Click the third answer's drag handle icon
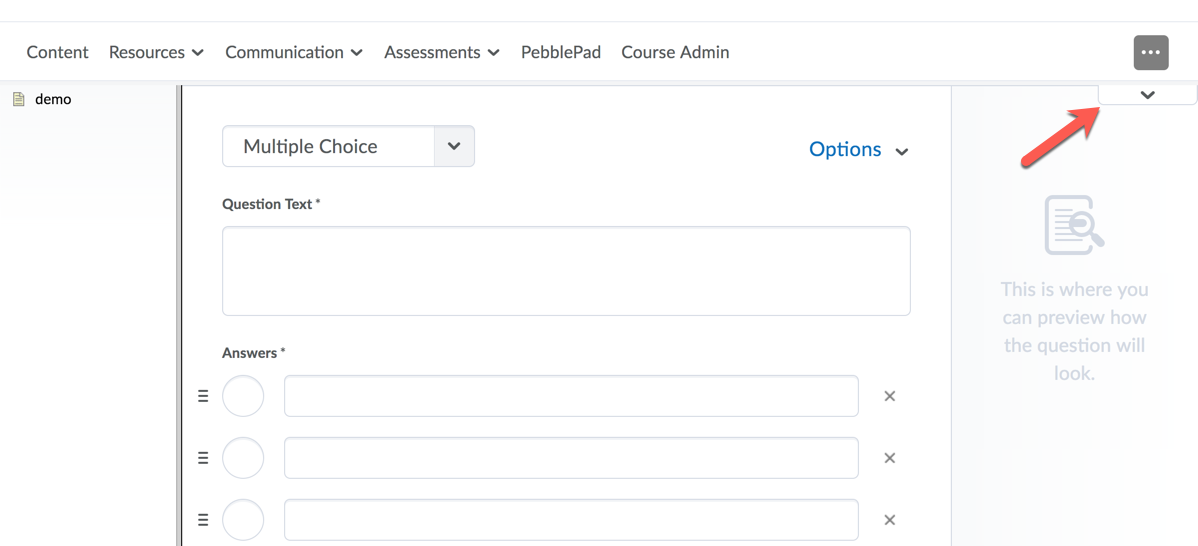Screen dimensions: 1198x546 pyautogui.click(x=203, y=520)
